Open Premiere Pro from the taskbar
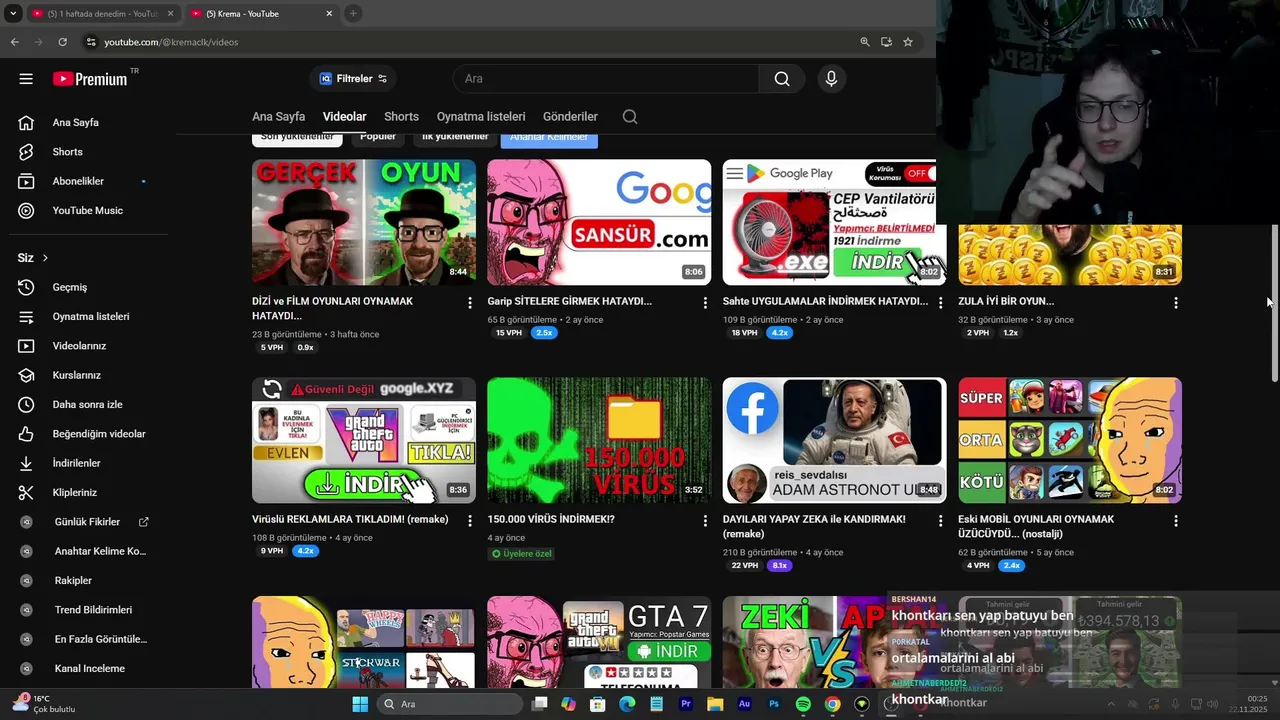Image resolution: width=1280 pixels, height=720 pixels. coord(686,704)
